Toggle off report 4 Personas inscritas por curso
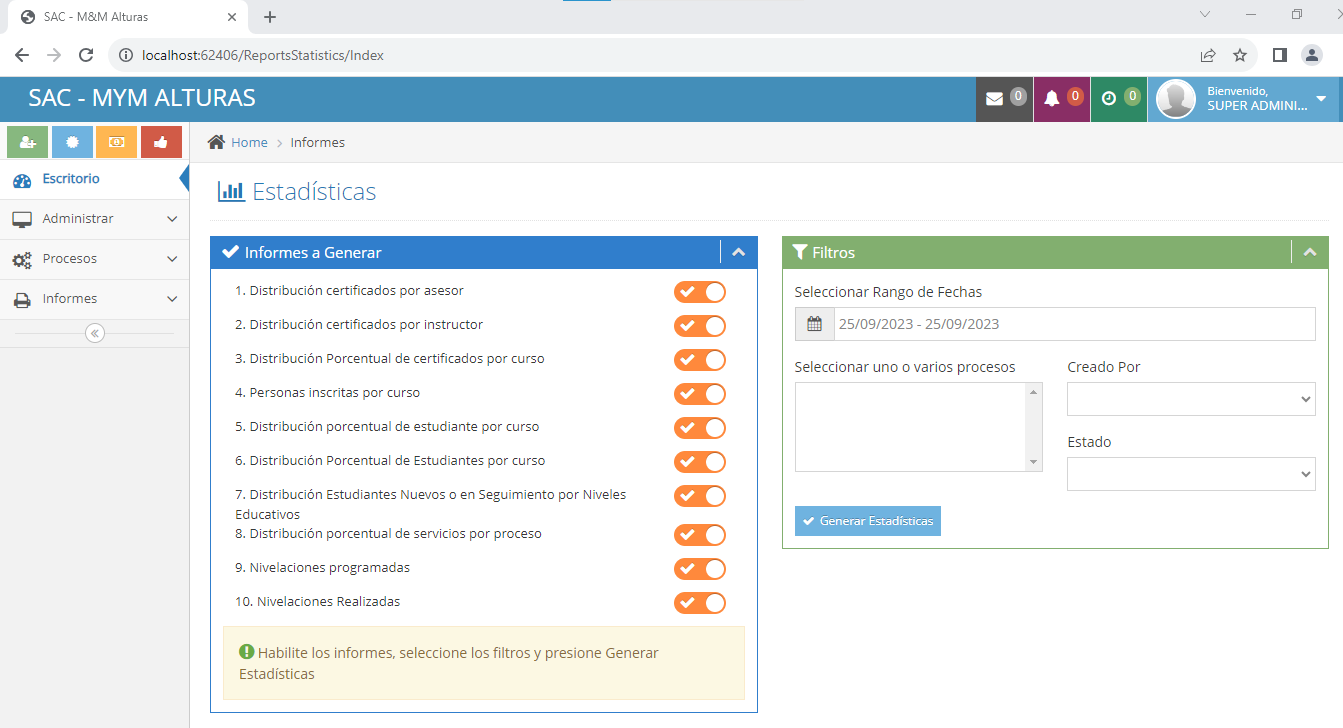 click(699, 394)
